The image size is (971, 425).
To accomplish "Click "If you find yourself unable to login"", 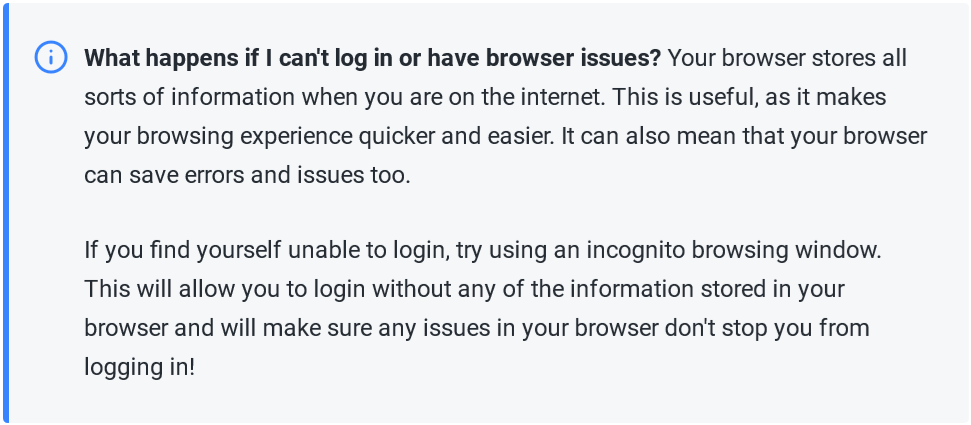I will 267,251.
